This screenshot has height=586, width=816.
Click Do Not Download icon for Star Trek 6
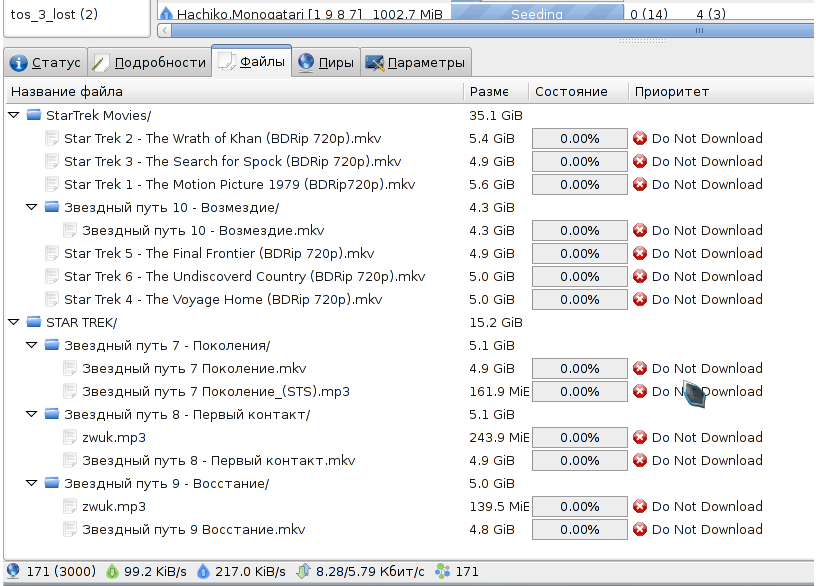(640, 276)
